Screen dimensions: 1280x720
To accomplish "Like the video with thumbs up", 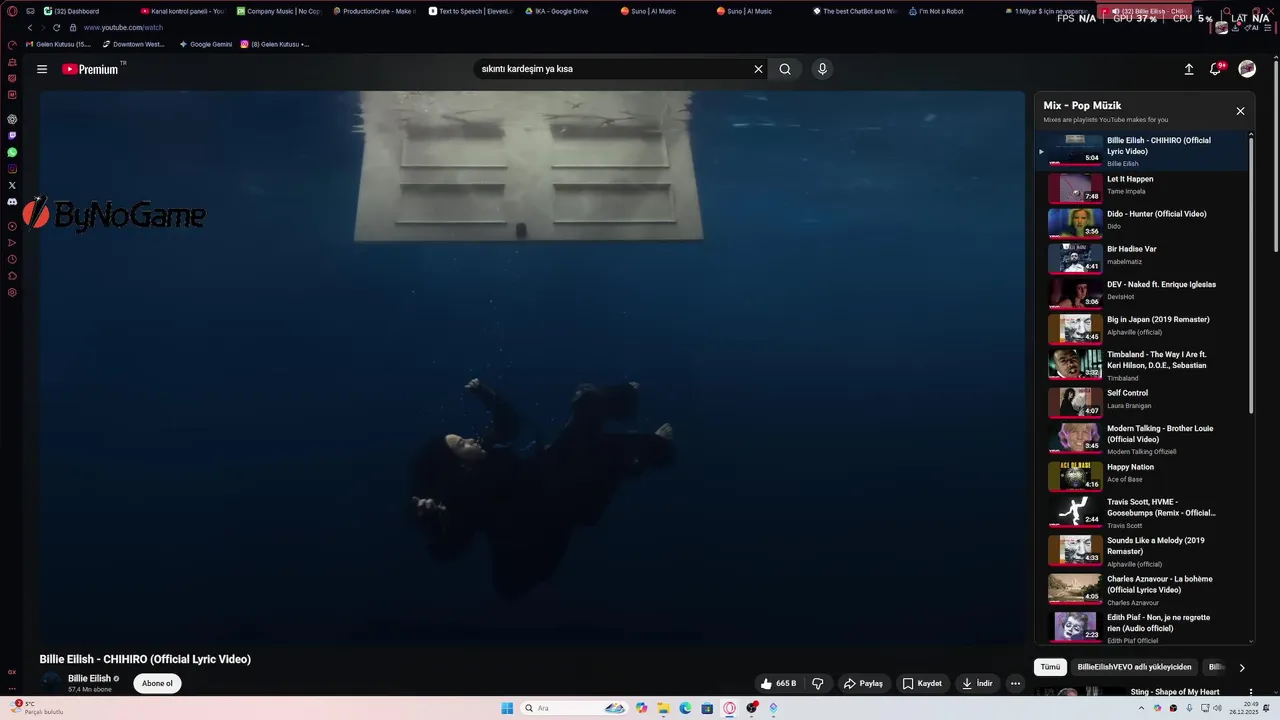I will tap(778, 683).
